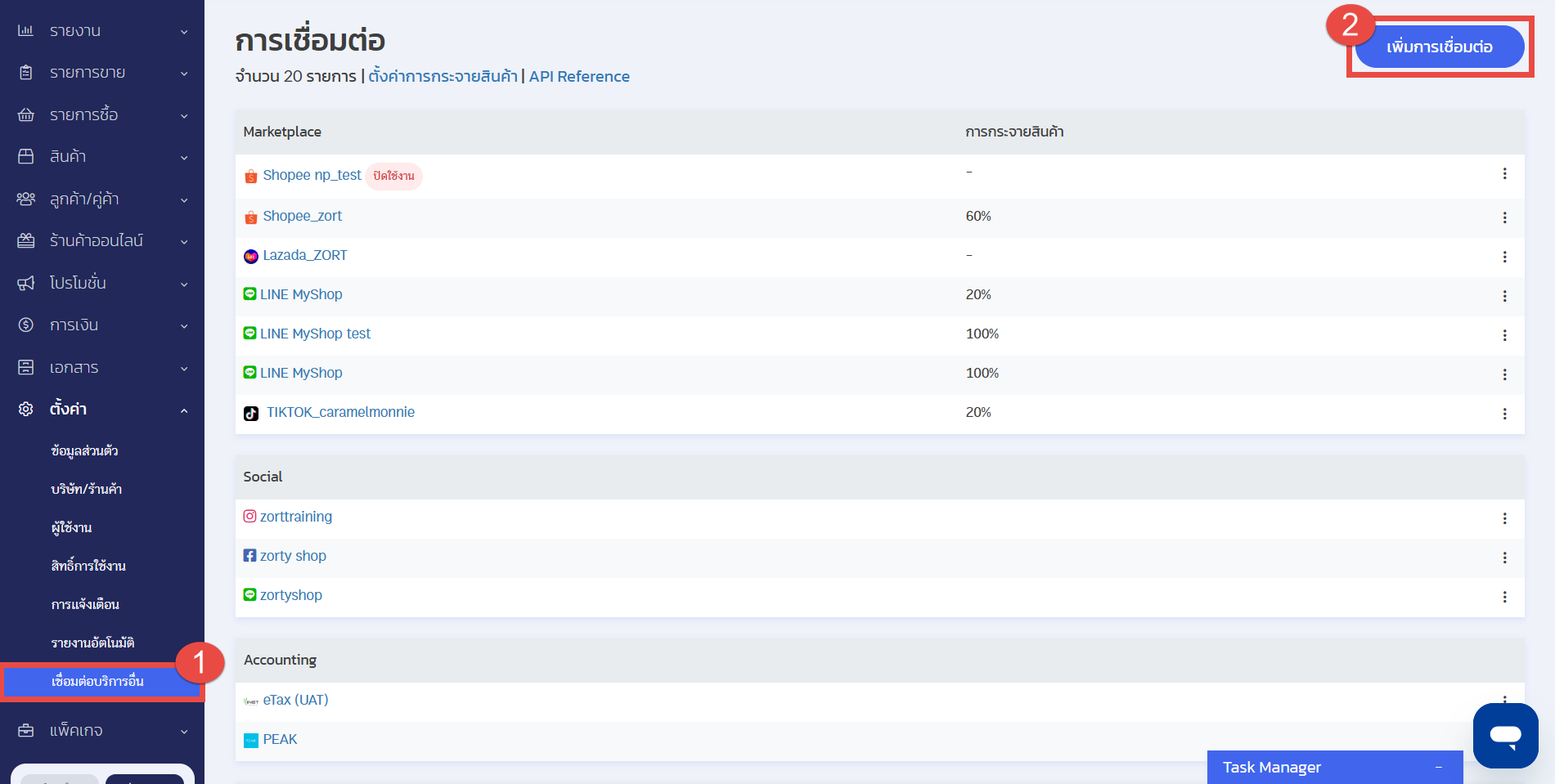Expand the โปรโมชั่น menu chevron
This screenshot has width=1555, height=784.
click(x=184, y=284)
